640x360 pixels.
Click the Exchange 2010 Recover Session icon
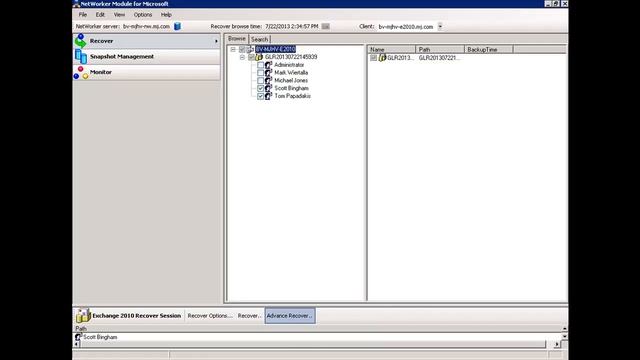point(83,316)
